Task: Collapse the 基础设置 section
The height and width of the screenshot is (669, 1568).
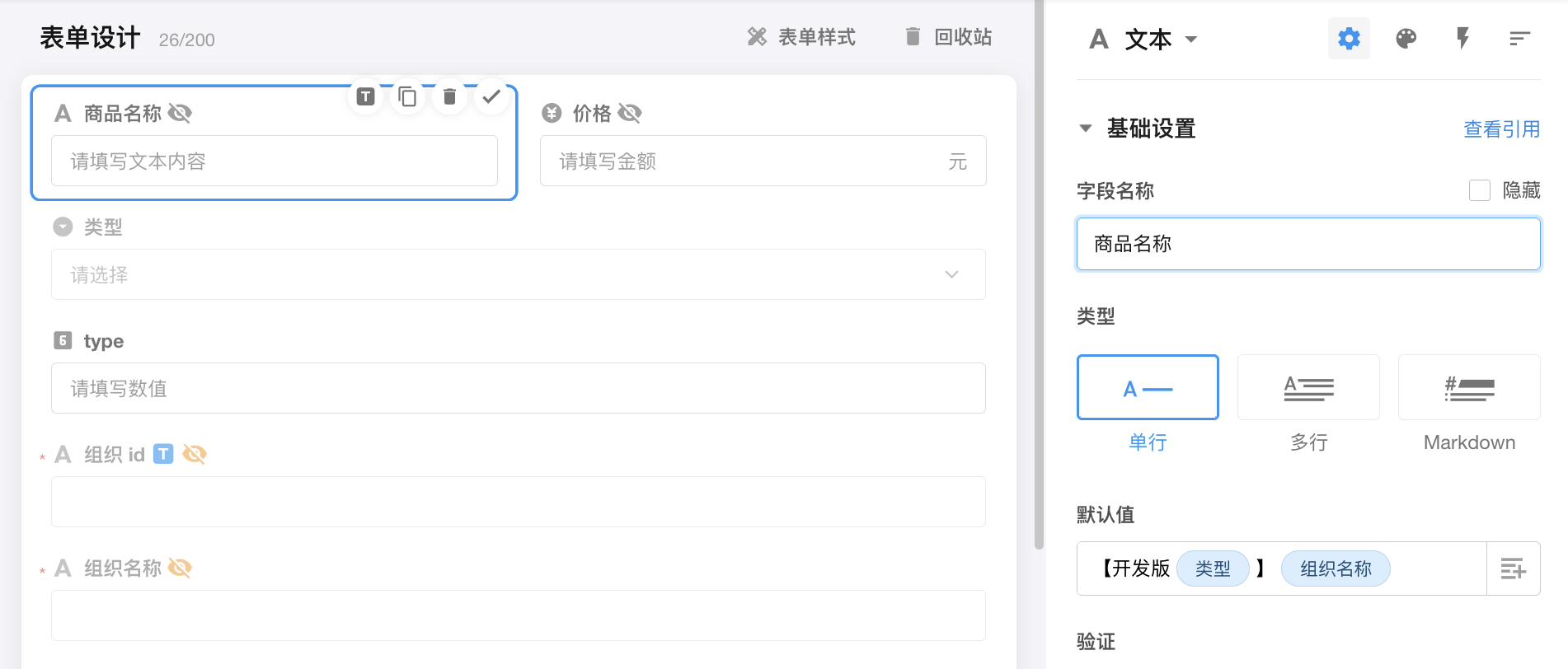Action: tap(1086, 129)
